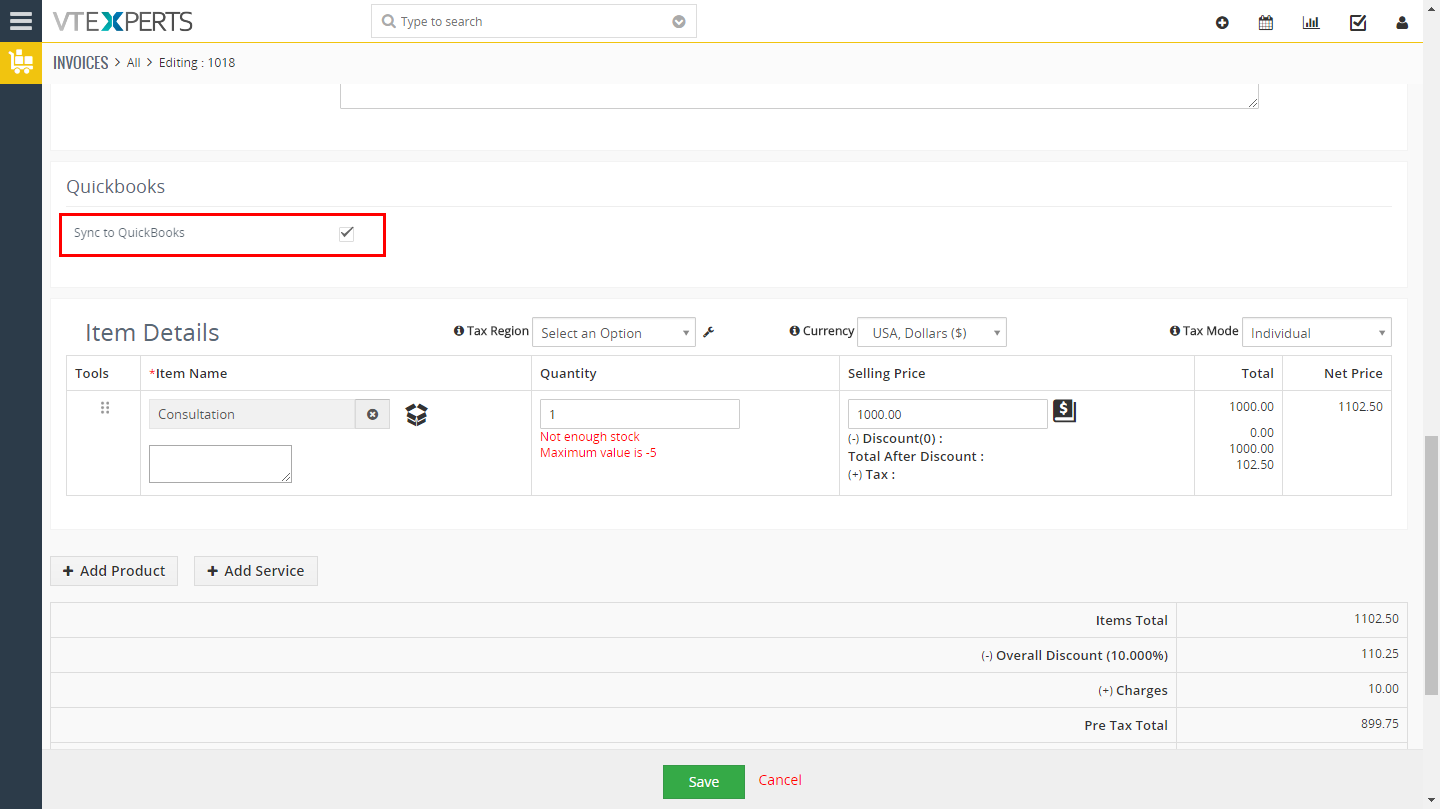Click the item comment textarea

pyautogui.click(x=220, y=464)
